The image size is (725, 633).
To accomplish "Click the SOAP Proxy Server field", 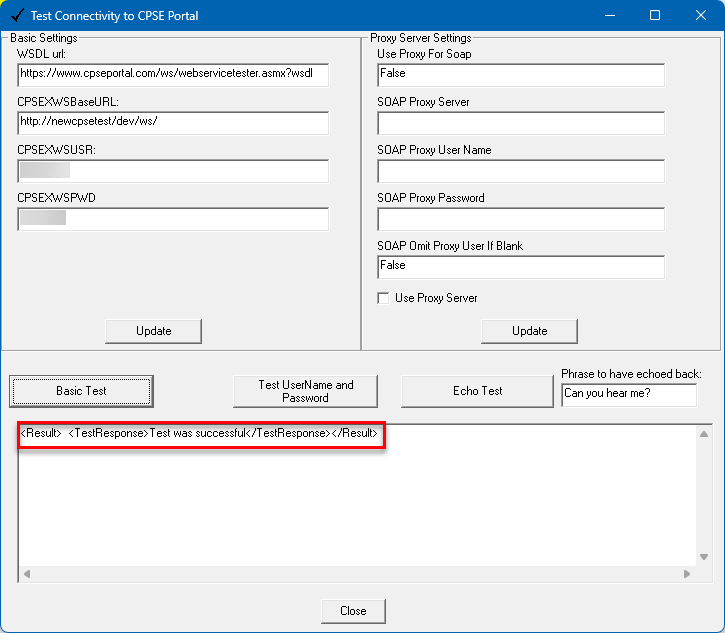I will click(521, 123).
